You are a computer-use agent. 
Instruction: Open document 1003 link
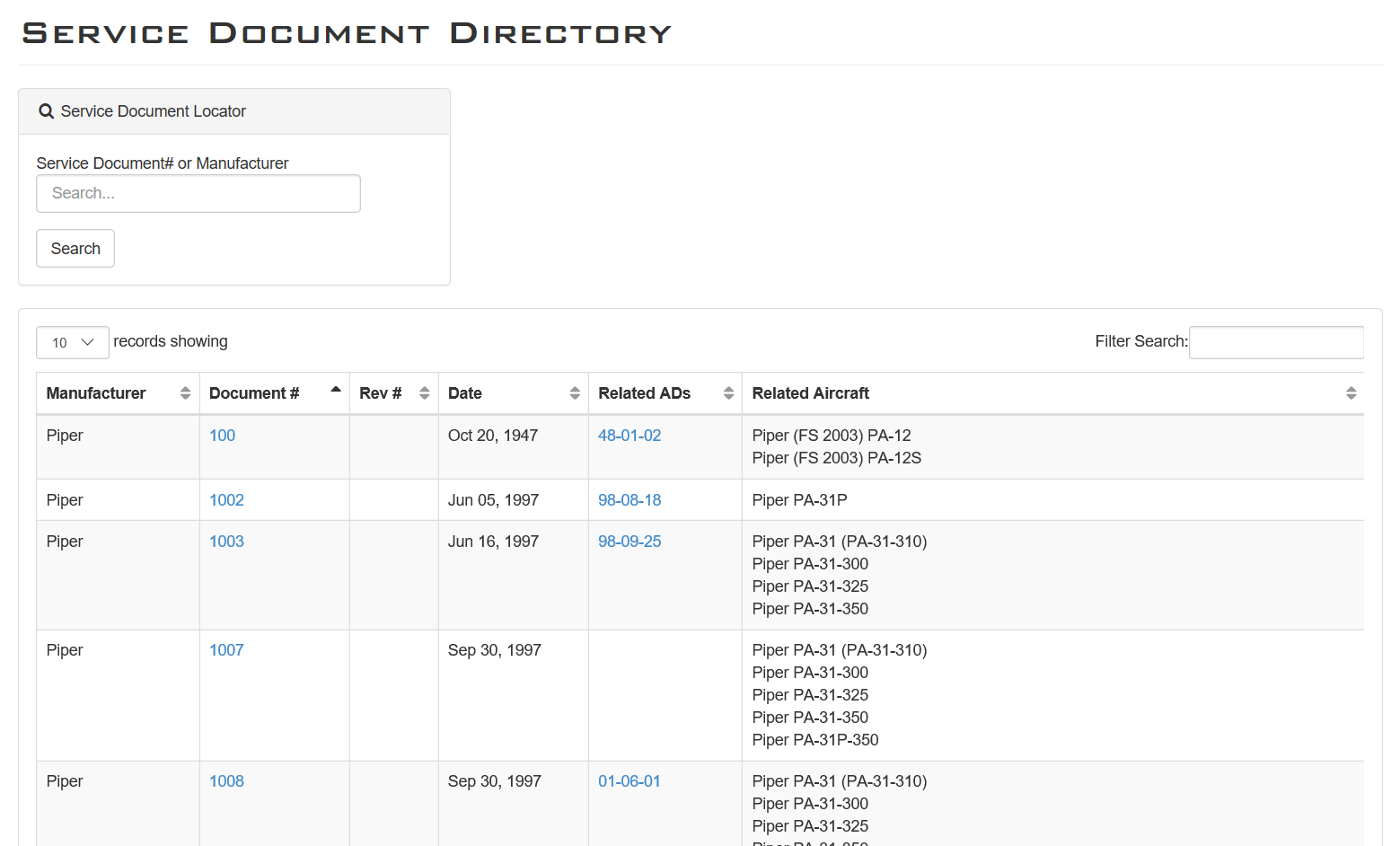[x=226, y=542]
